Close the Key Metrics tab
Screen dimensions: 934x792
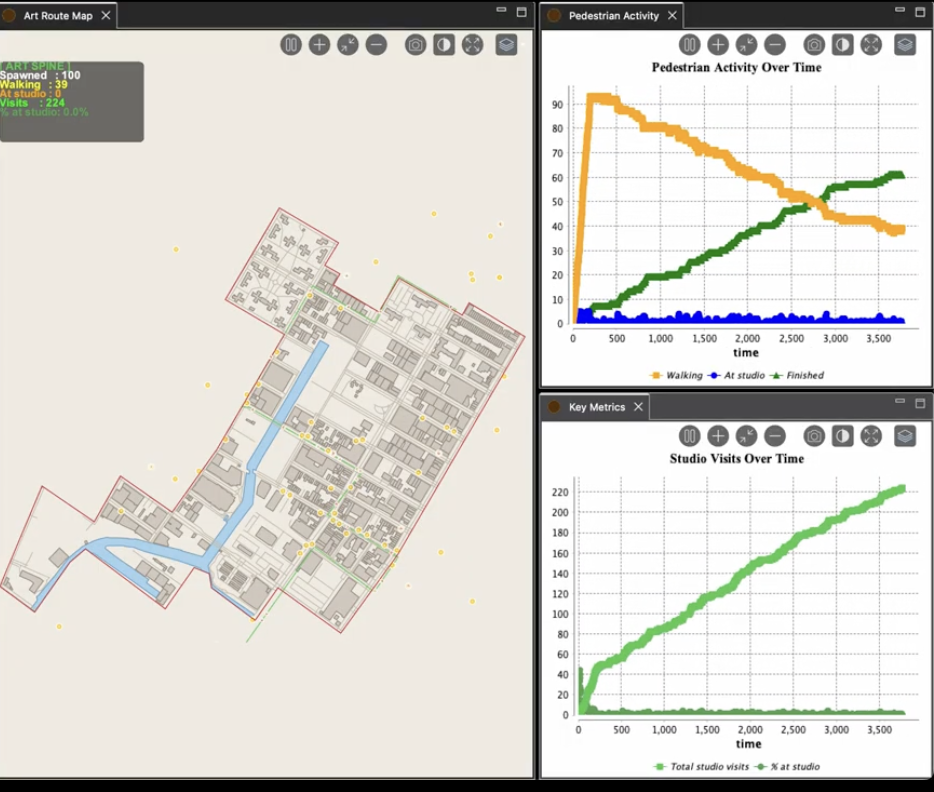pyautogui.click(x=639, y=407)
